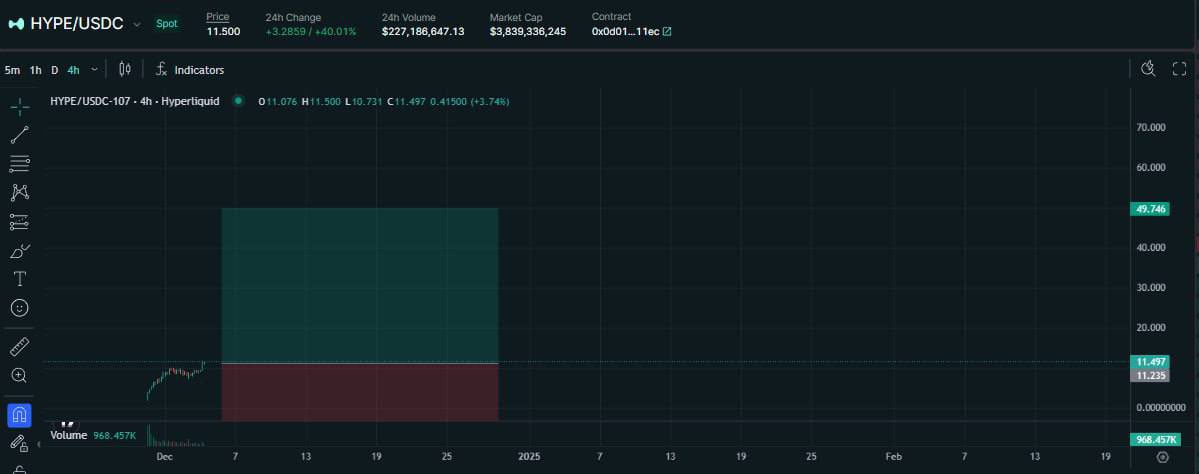This screenshot has width=1199, height=474.
Task: Click the quick search alert icon
Action: (x=1147, y=70)
